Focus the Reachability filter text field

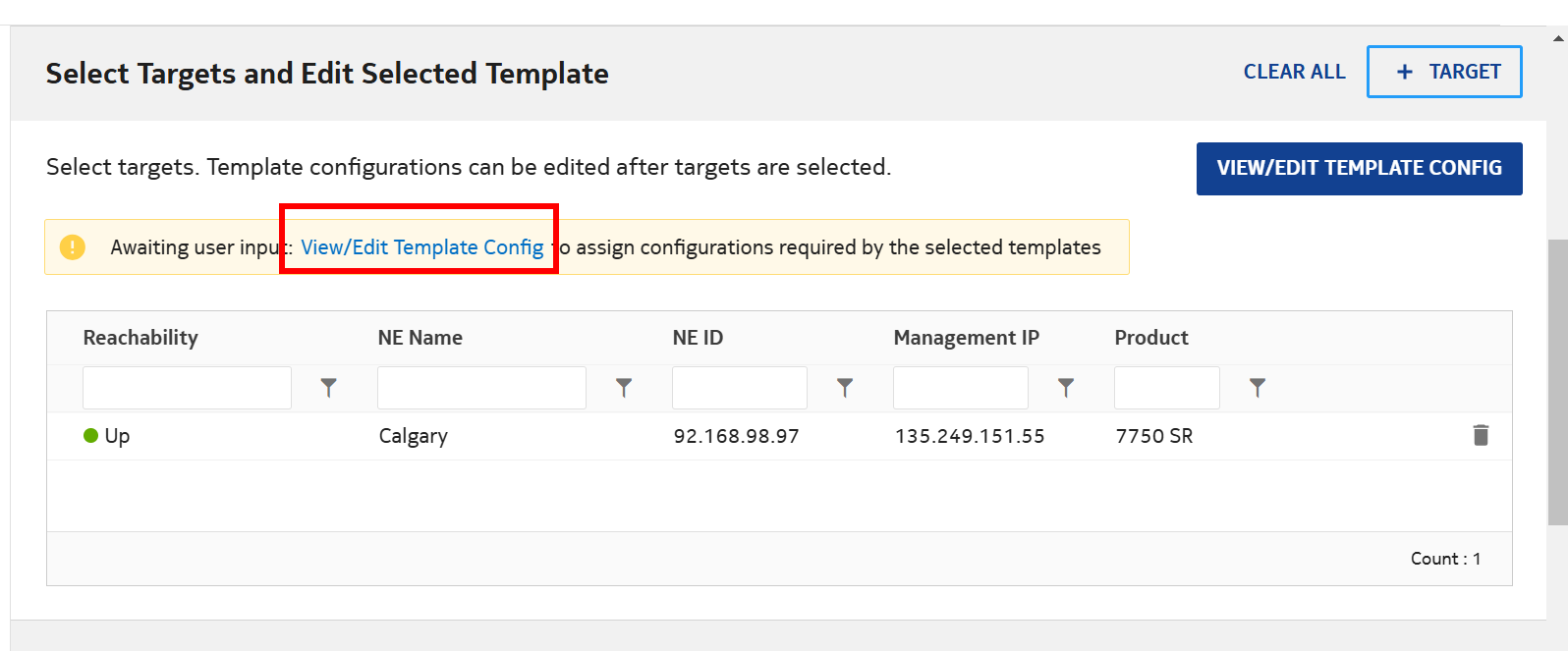click(187, 388)
